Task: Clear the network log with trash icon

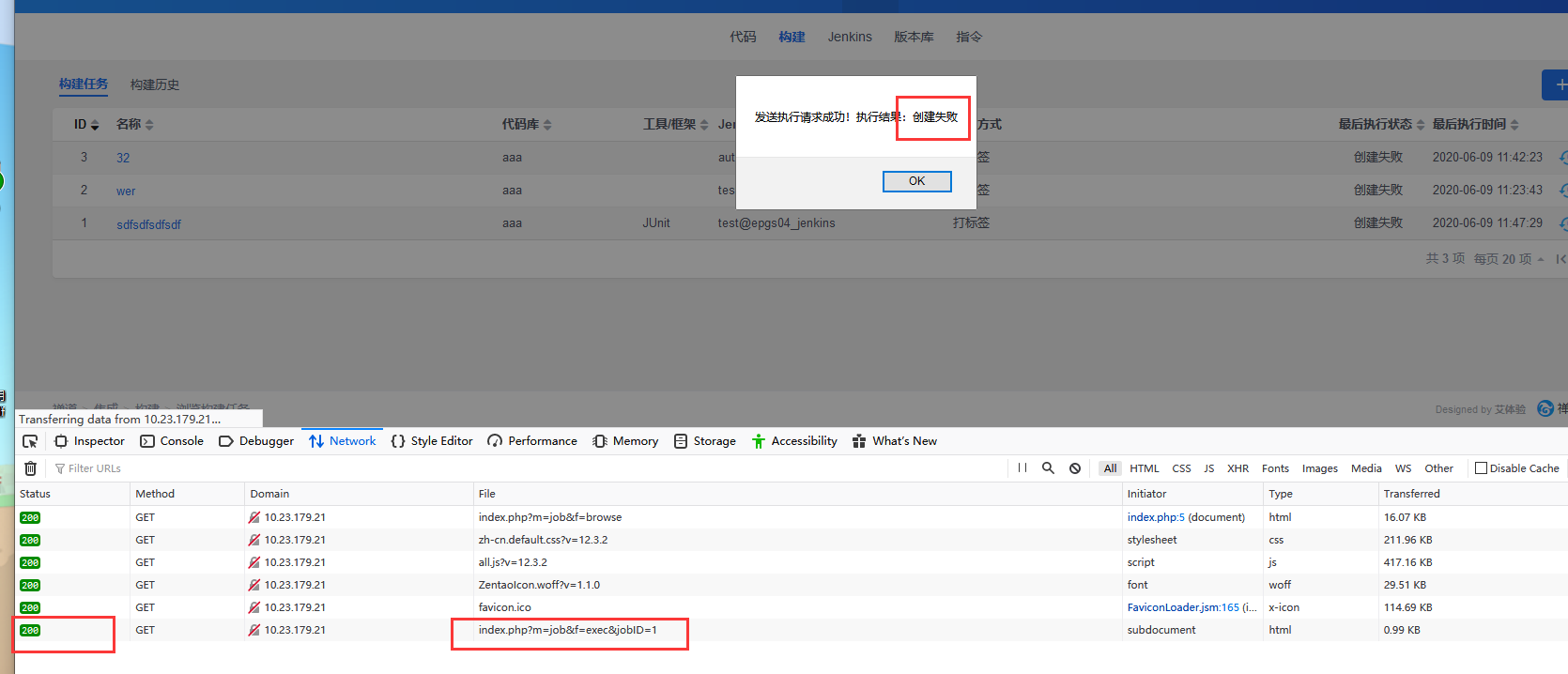Action: 31,468
